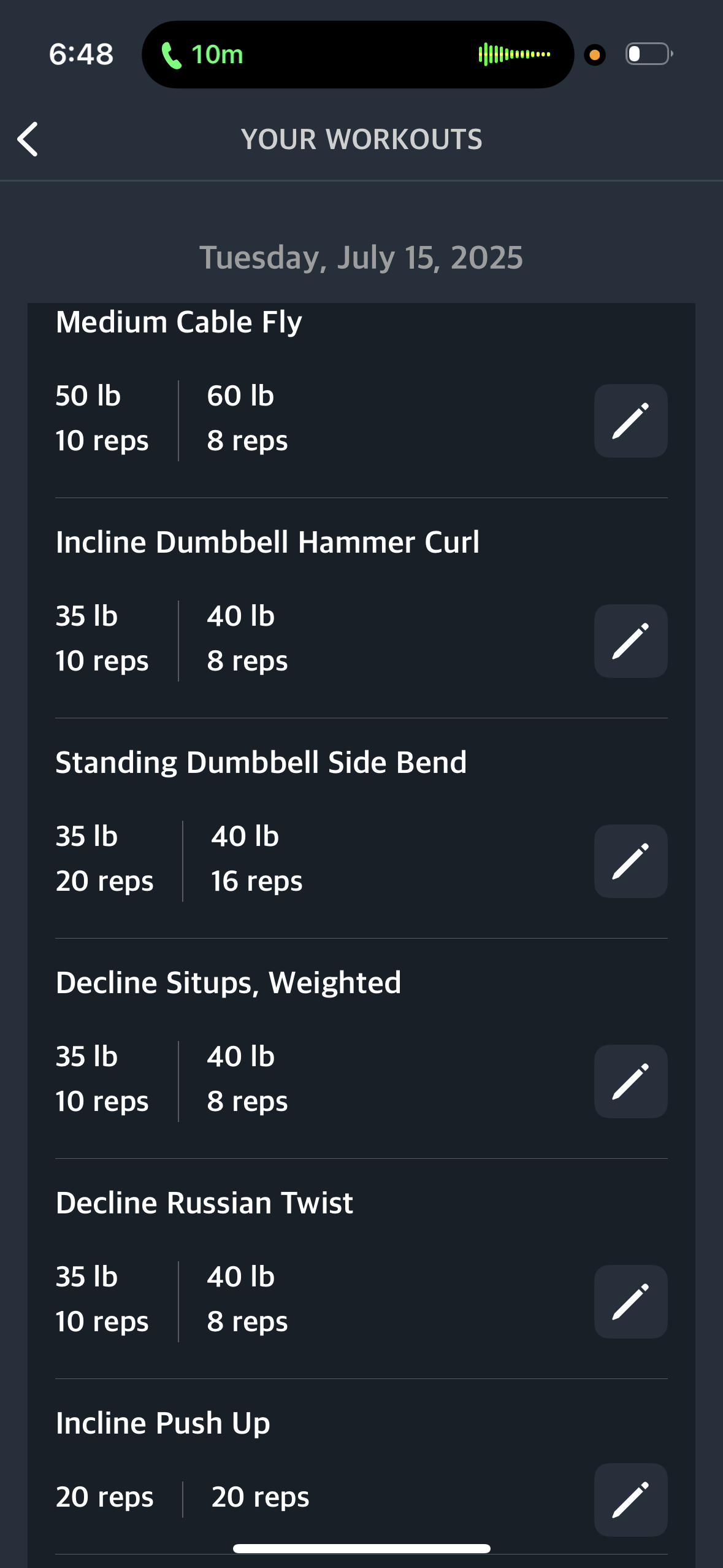Select the 35 lb 20 reps set
Viewport: 723px width, 1568px height.
pyautogui.click(x=104, y=859)
